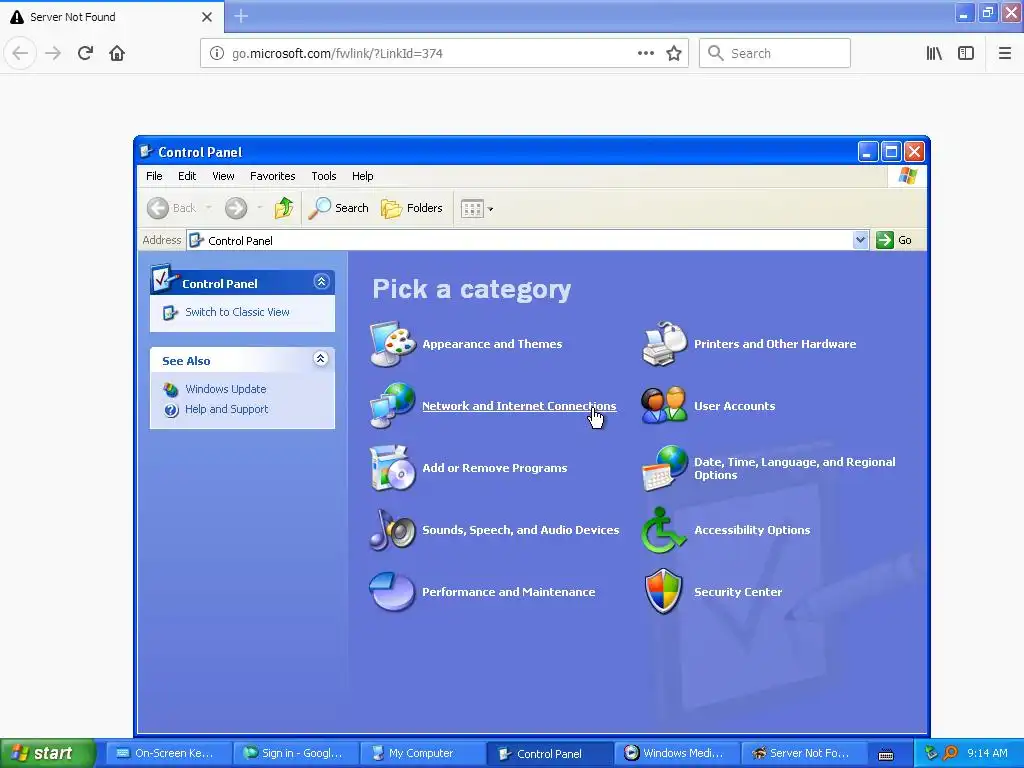Collapse the See Also section

point(321,359)
